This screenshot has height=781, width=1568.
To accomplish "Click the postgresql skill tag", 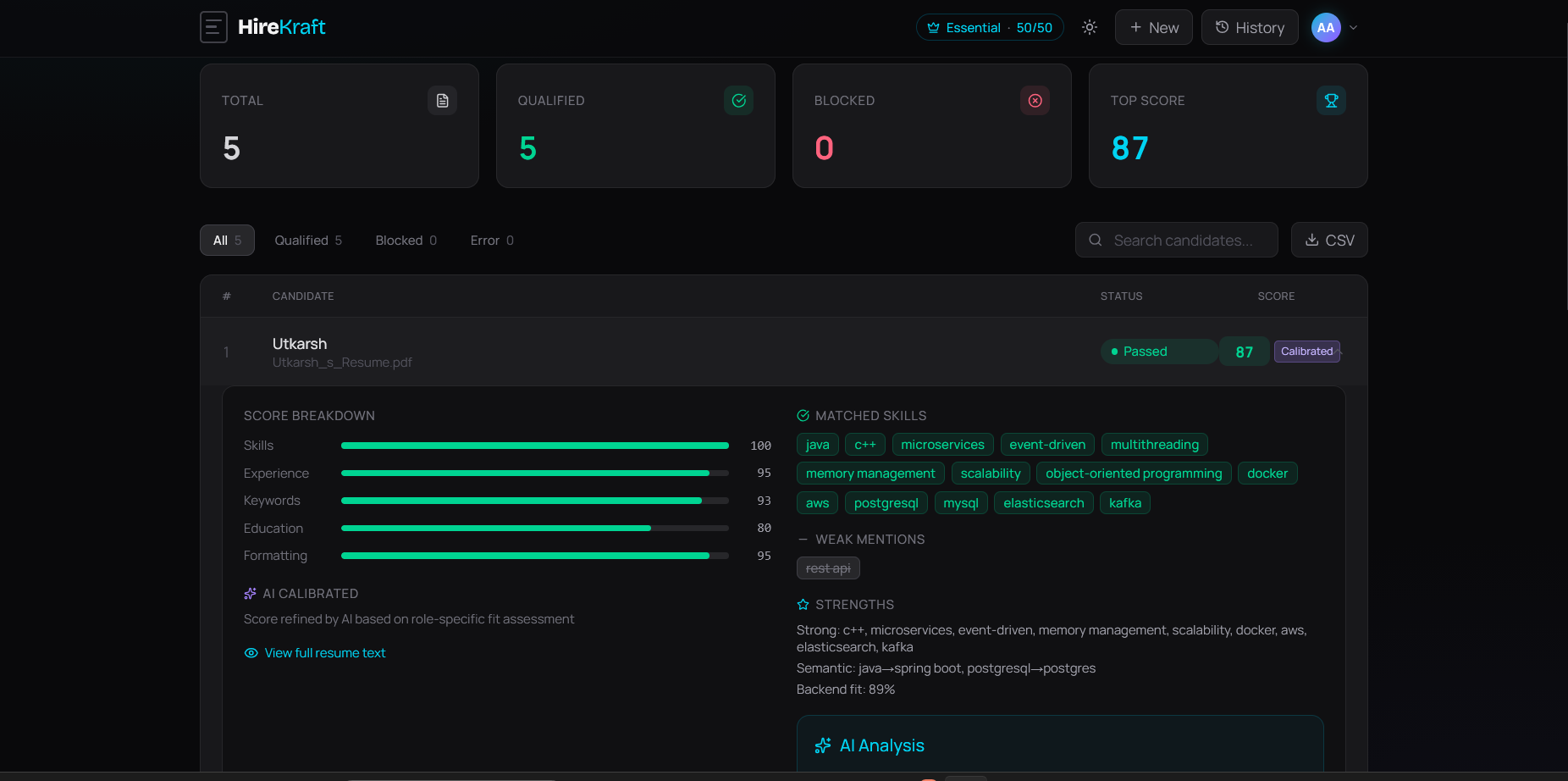I will [x=886, y=503].
